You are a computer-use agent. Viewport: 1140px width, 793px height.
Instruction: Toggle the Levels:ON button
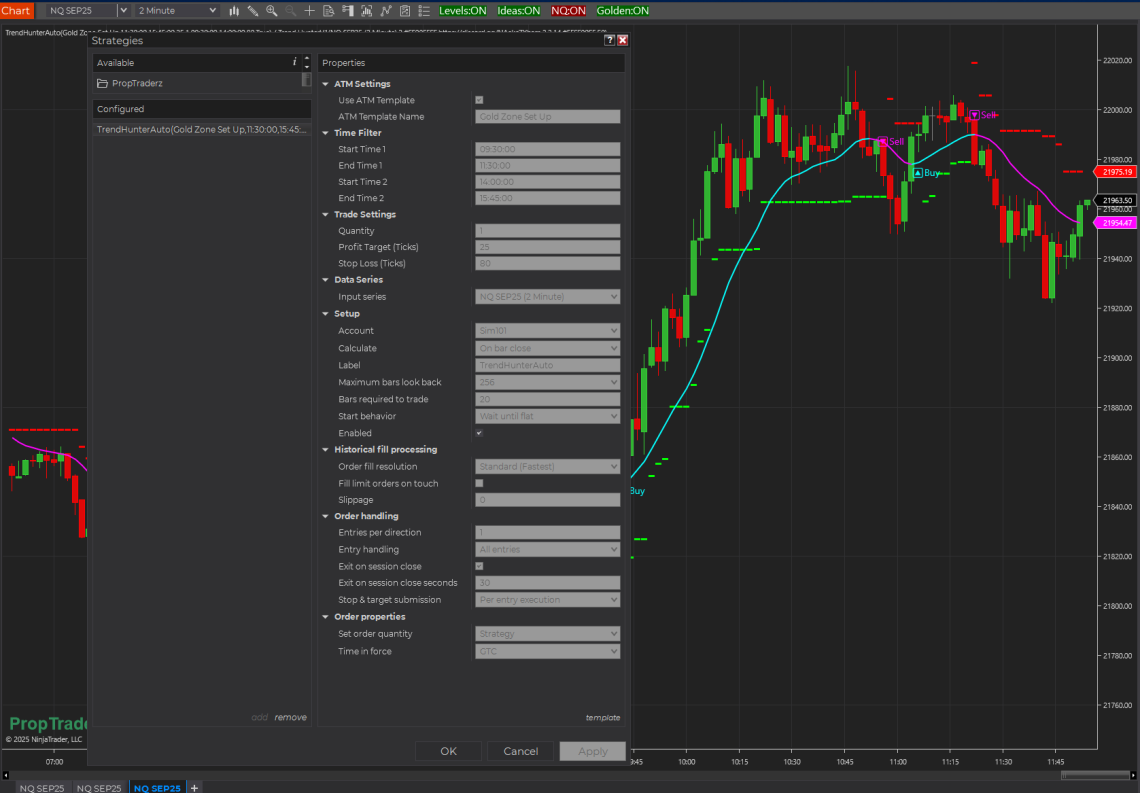463,11
